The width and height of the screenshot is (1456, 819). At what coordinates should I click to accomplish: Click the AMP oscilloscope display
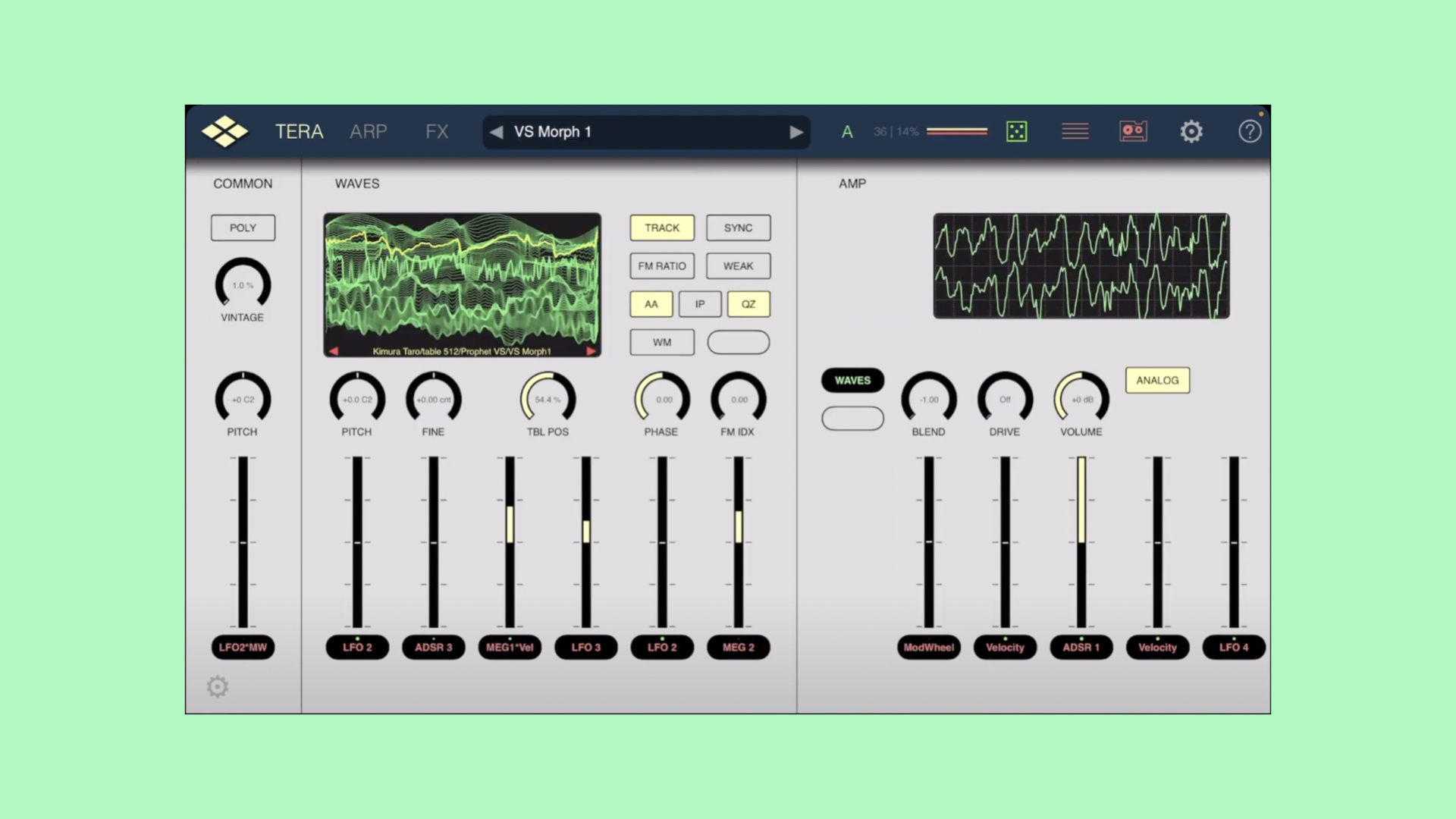point(1081,265)
